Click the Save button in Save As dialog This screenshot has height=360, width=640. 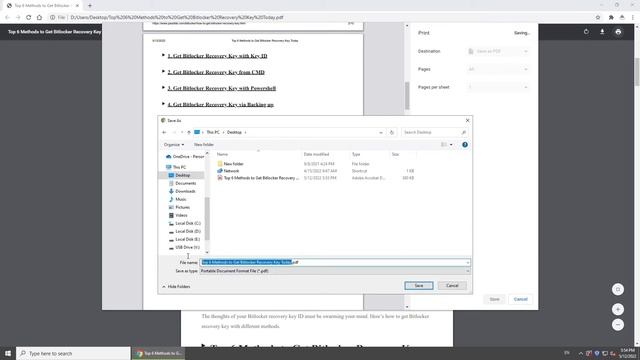tap(418, 286)
